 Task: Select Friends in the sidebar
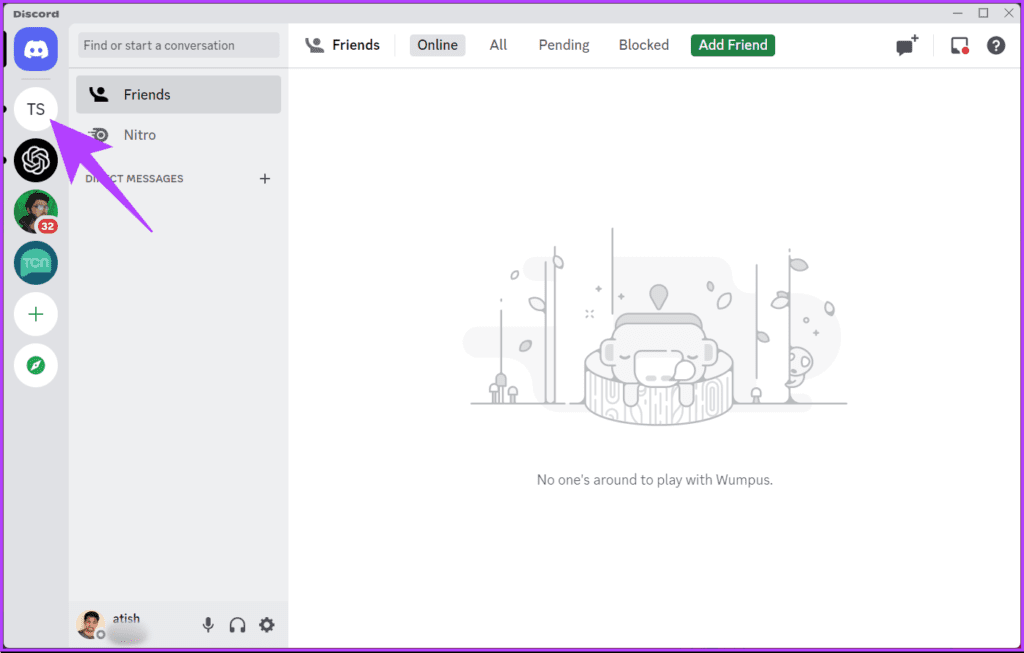[x=178, y=95]
